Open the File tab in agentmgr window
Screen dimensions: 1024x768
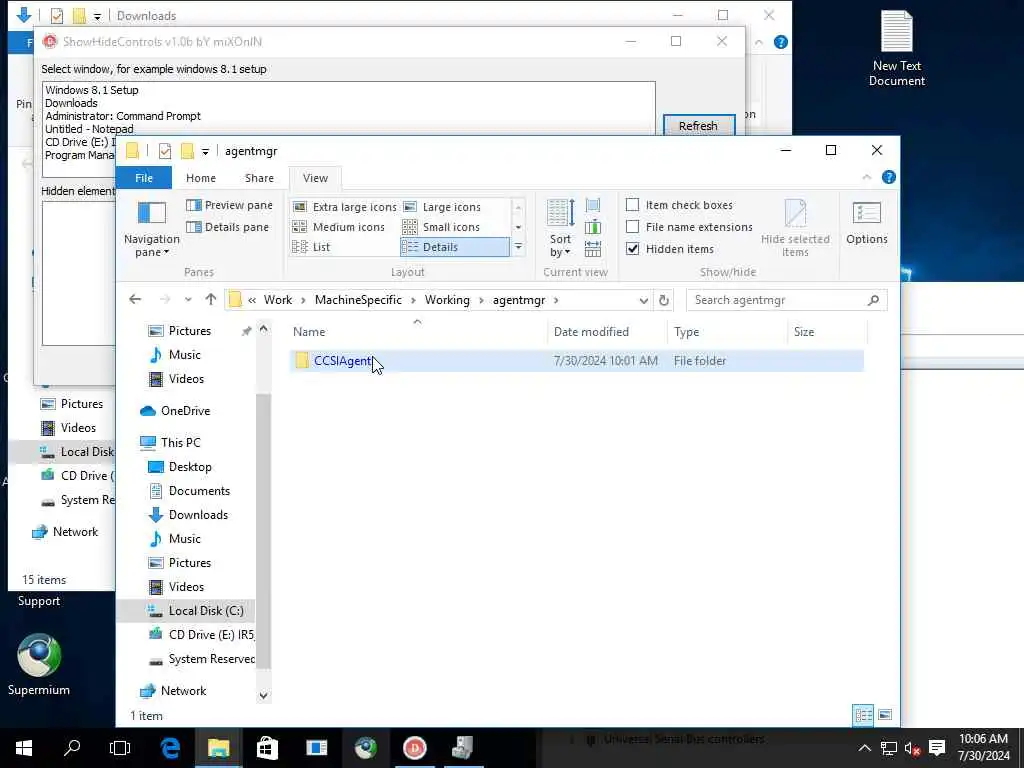pyautogui.click(x=144, y=178)
